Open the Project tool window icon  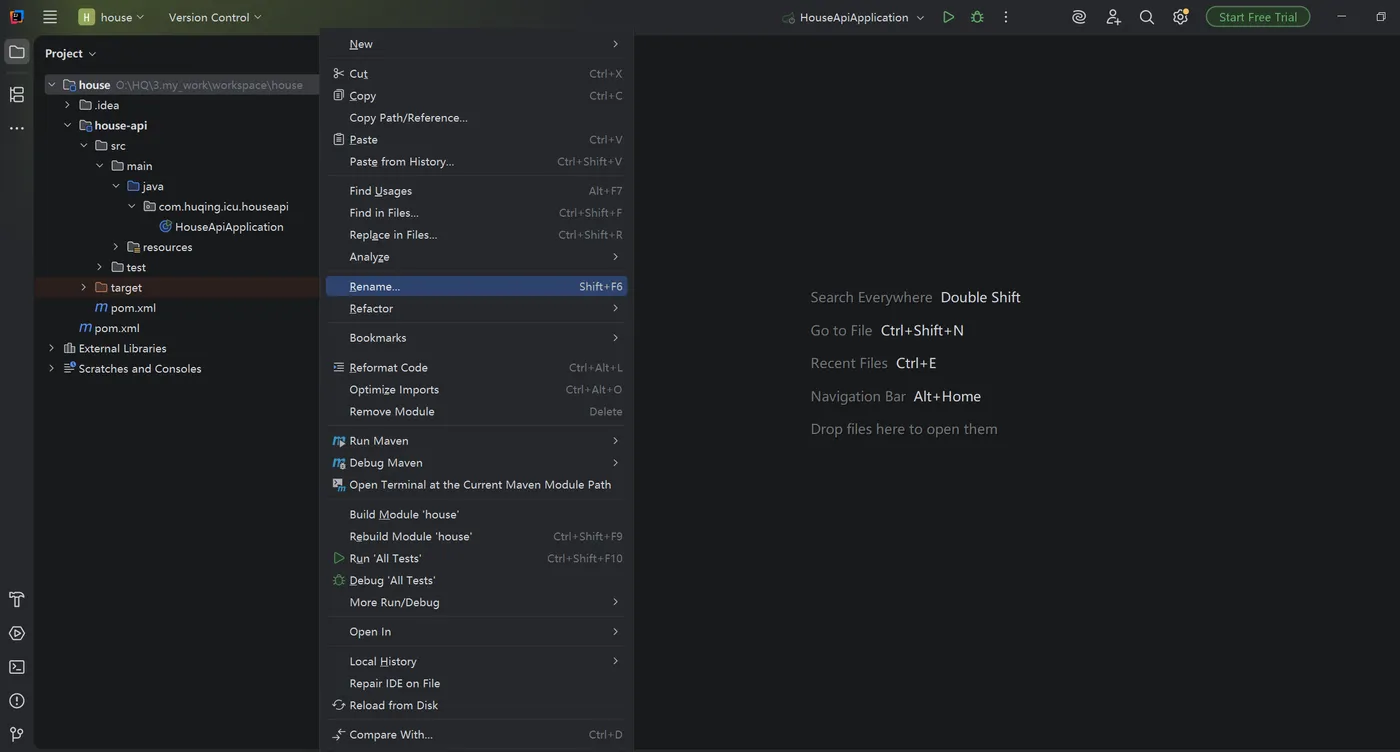point(17,52)
